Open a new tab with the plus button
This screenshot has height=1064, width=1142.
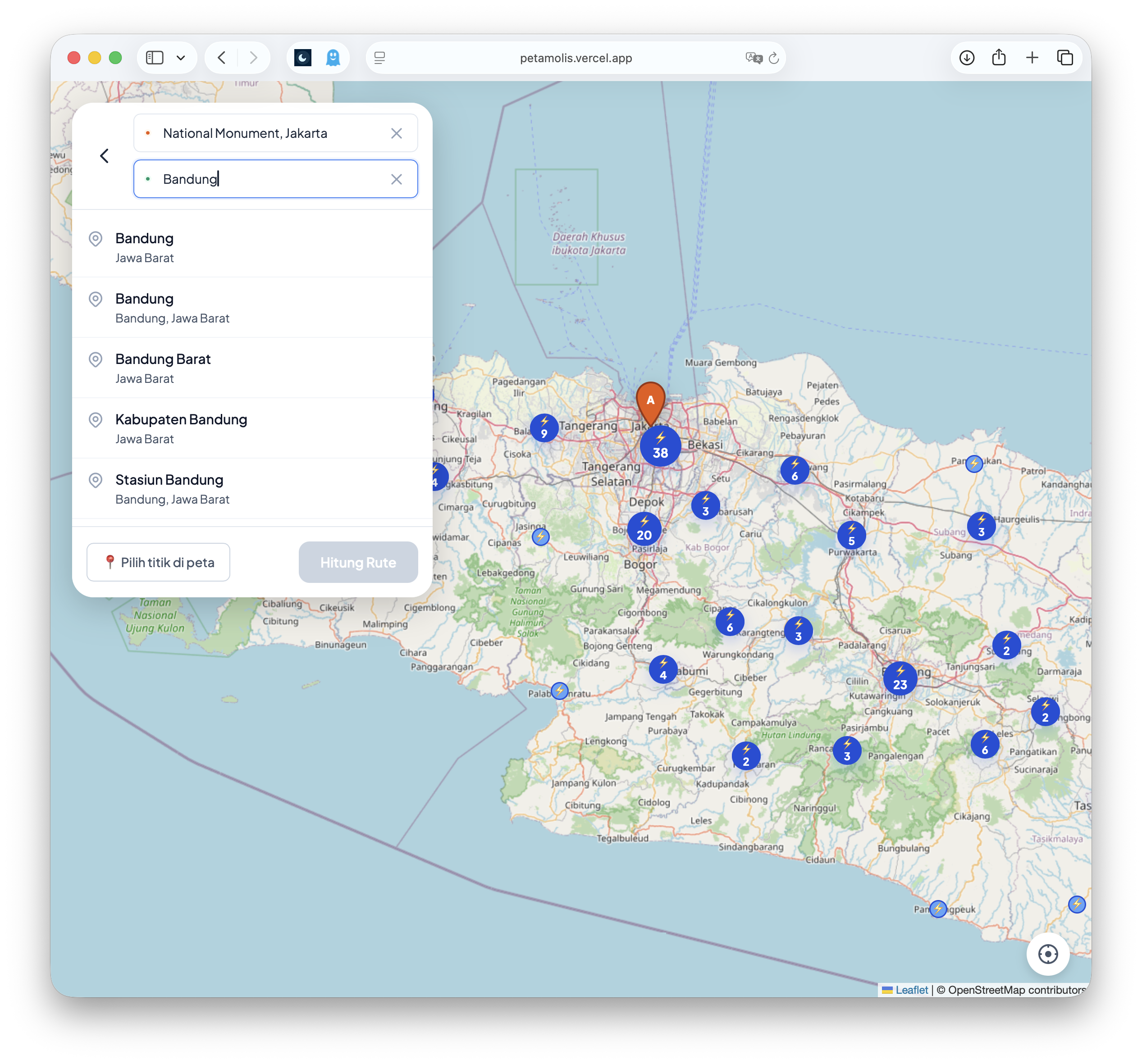tap(1032, 57)
